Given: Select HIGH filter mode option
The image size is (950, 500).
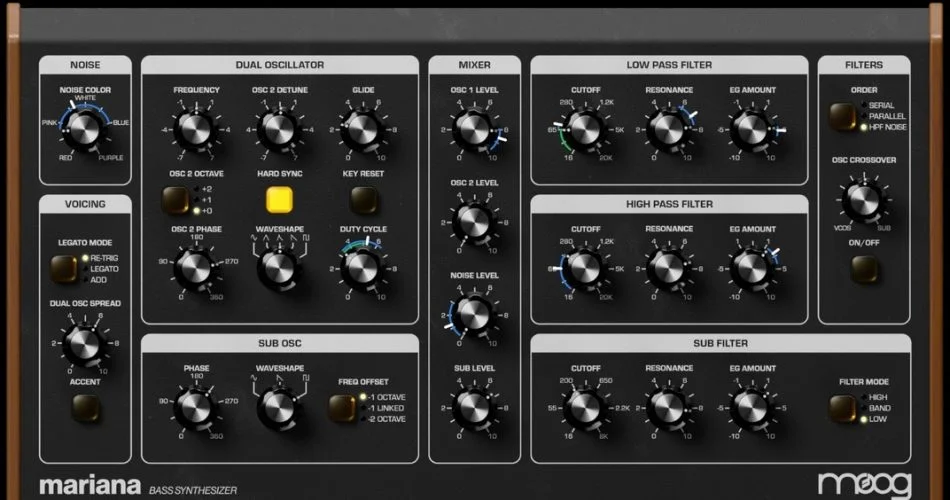Looking at the screenshot, I should pos(878,398).
